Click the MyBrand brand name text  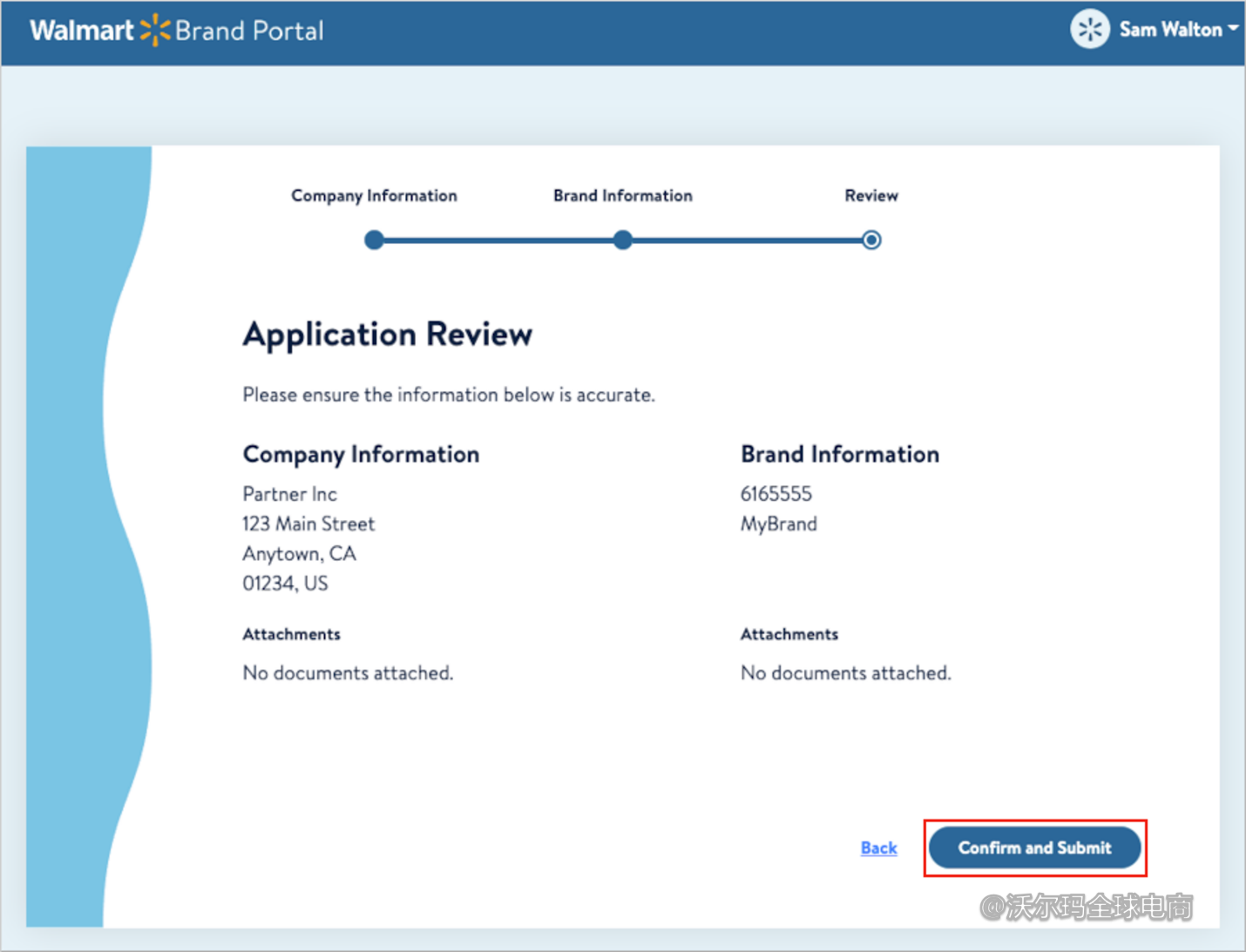point(778,524)
